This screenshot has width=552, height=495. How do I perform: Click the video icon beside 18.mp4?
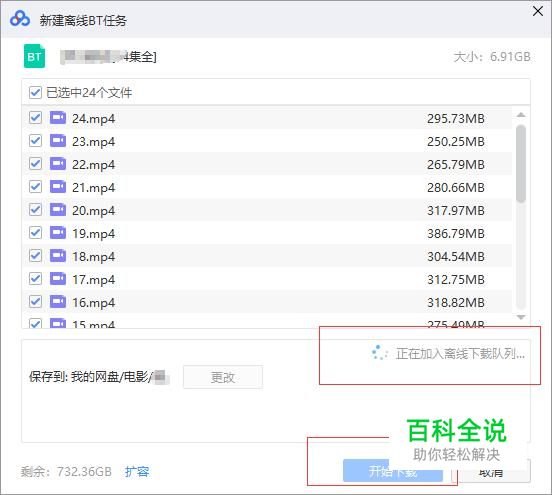point(58,256)
